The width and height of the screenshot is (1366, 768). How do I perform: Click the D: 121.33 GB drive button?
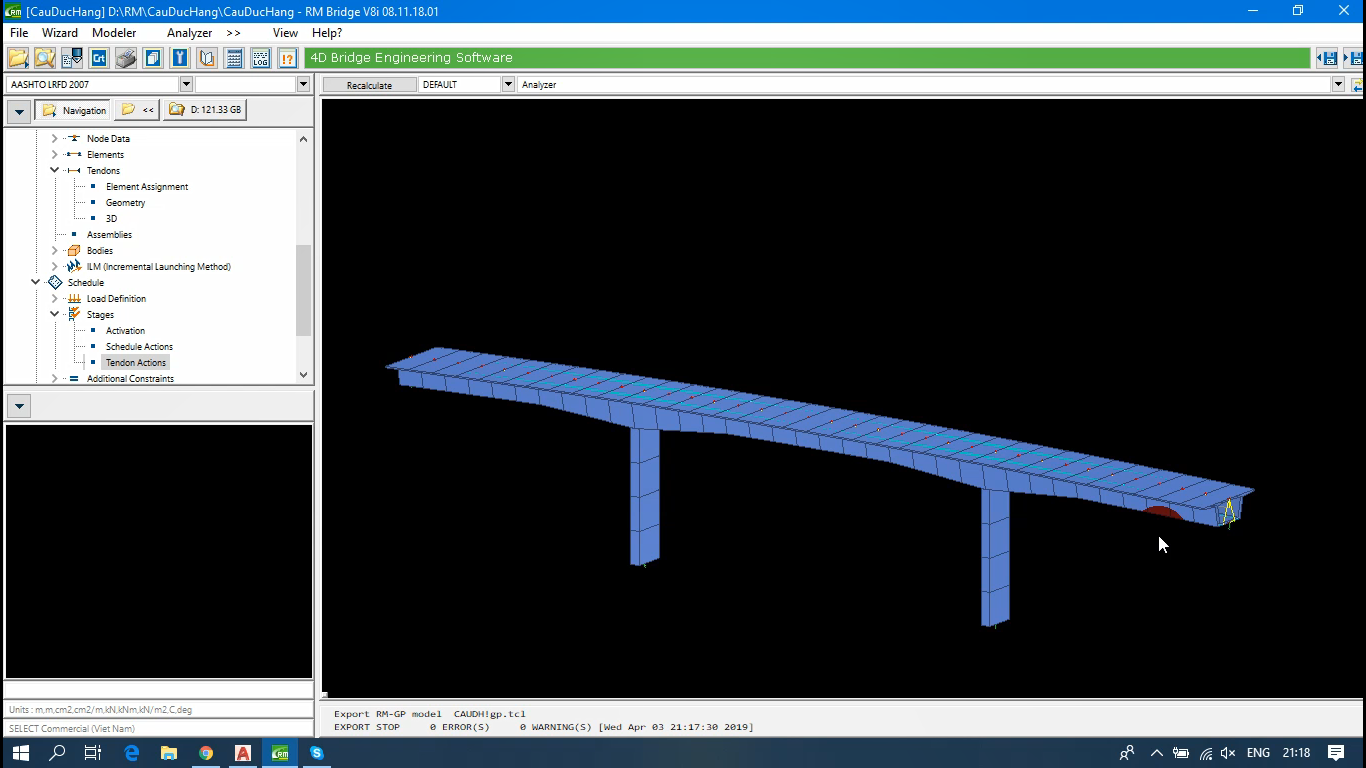coord(205,111)
